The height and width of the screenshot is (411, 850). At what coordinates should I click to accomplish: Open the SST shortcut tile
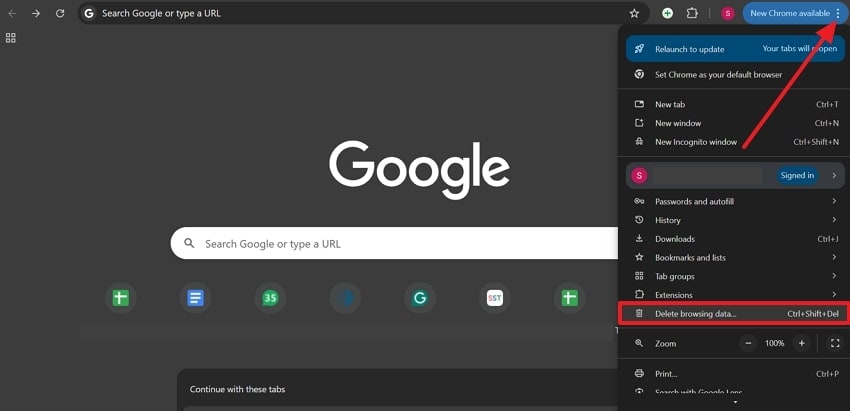click(x=494, y=298)
